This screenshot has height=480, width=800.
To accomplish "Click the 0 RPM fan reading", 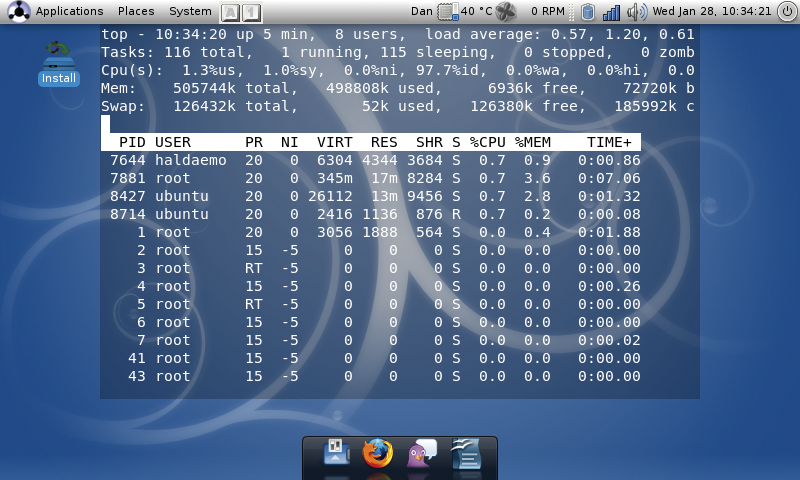I will tap(547, 11).
